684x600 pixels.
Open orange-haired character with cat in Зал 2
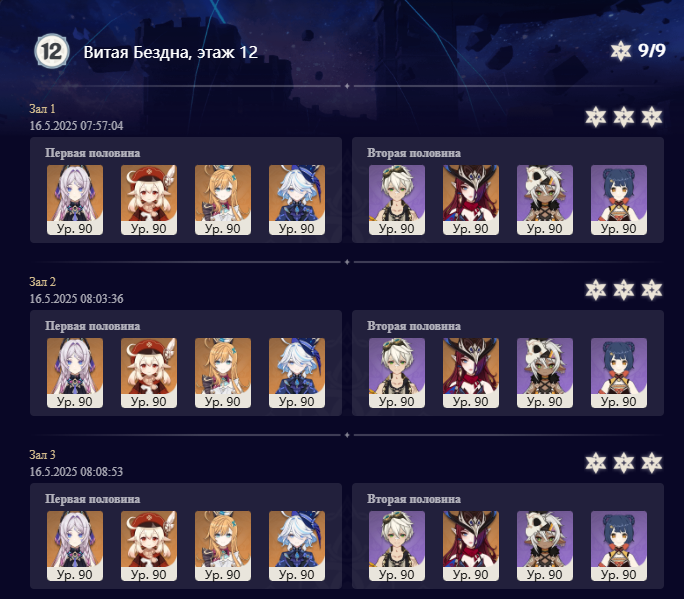click(x=223, y=373)
